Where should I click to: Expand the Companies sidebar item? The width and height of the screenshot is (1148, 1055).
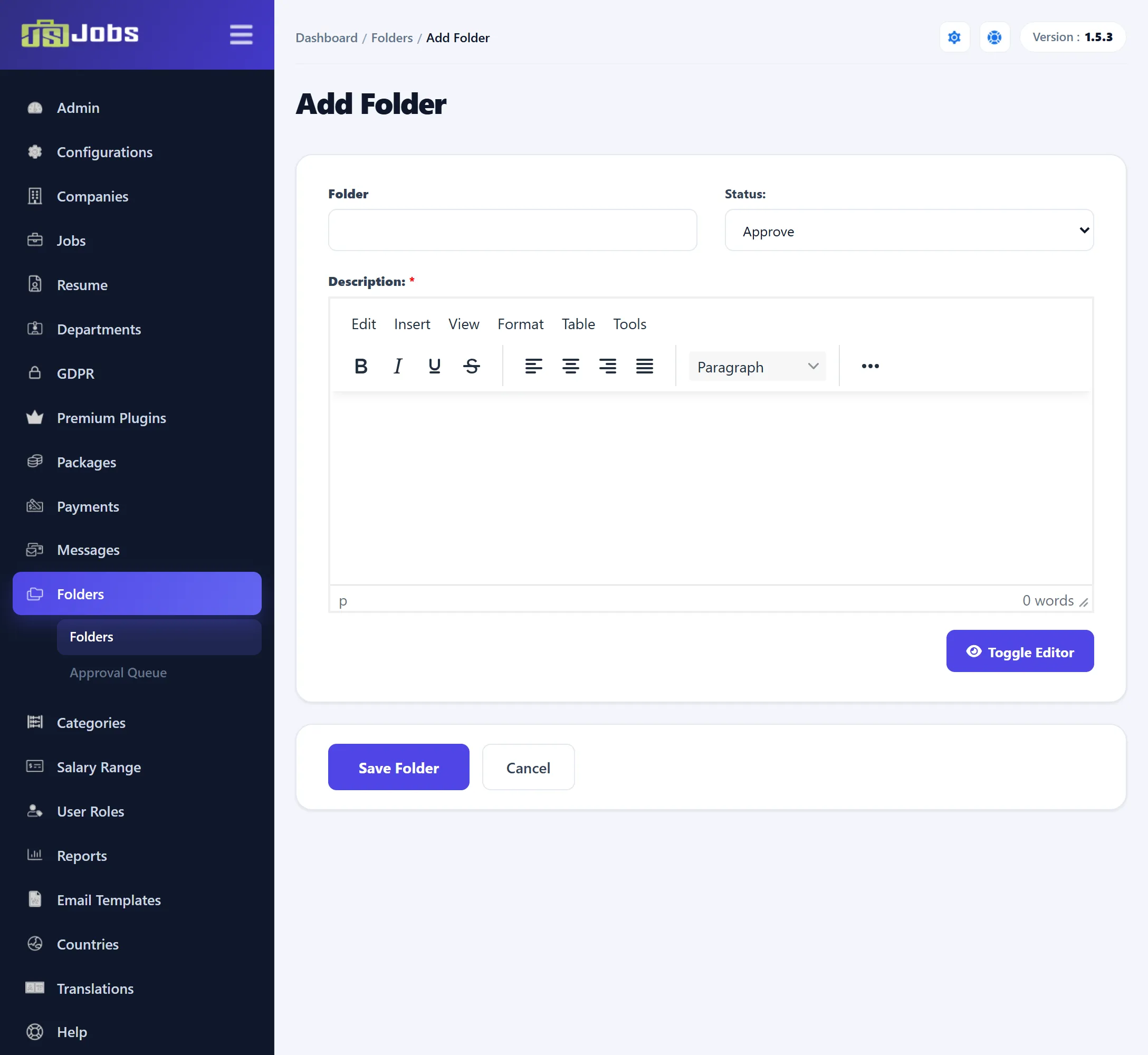137,196
